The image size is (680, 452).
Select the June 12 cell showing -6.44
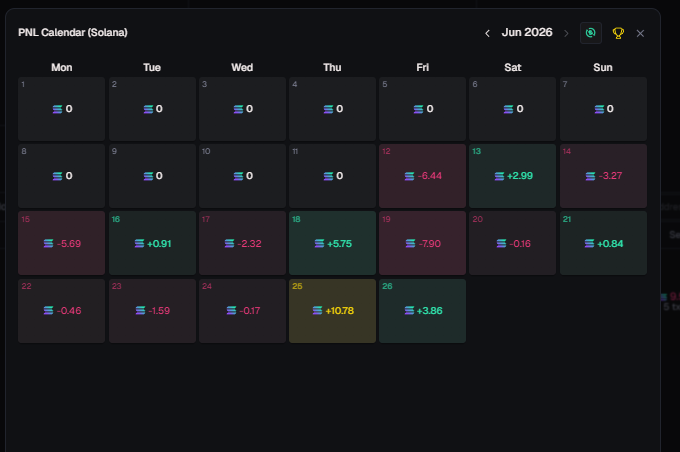tap(422, 176)
